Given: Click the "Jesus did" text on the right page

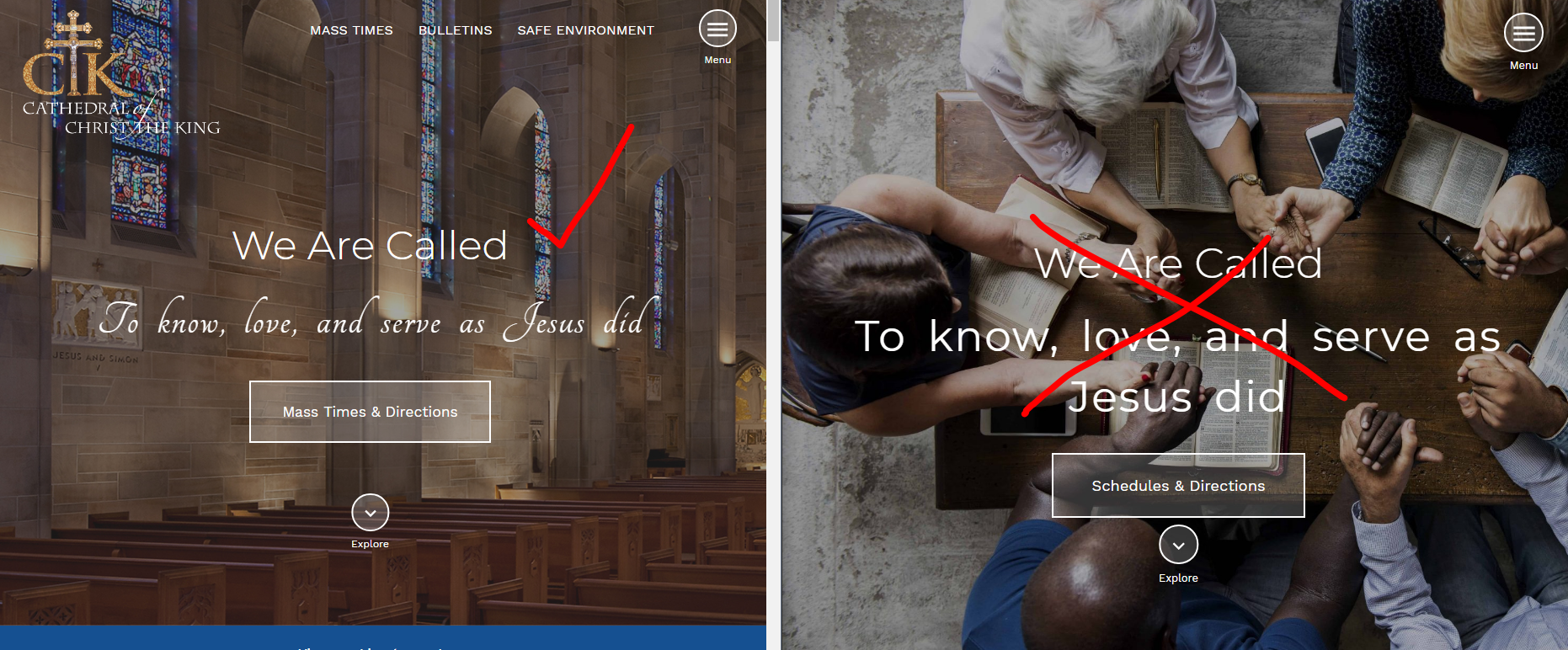Looking at the screenshot, I should tap(1176, 397).
